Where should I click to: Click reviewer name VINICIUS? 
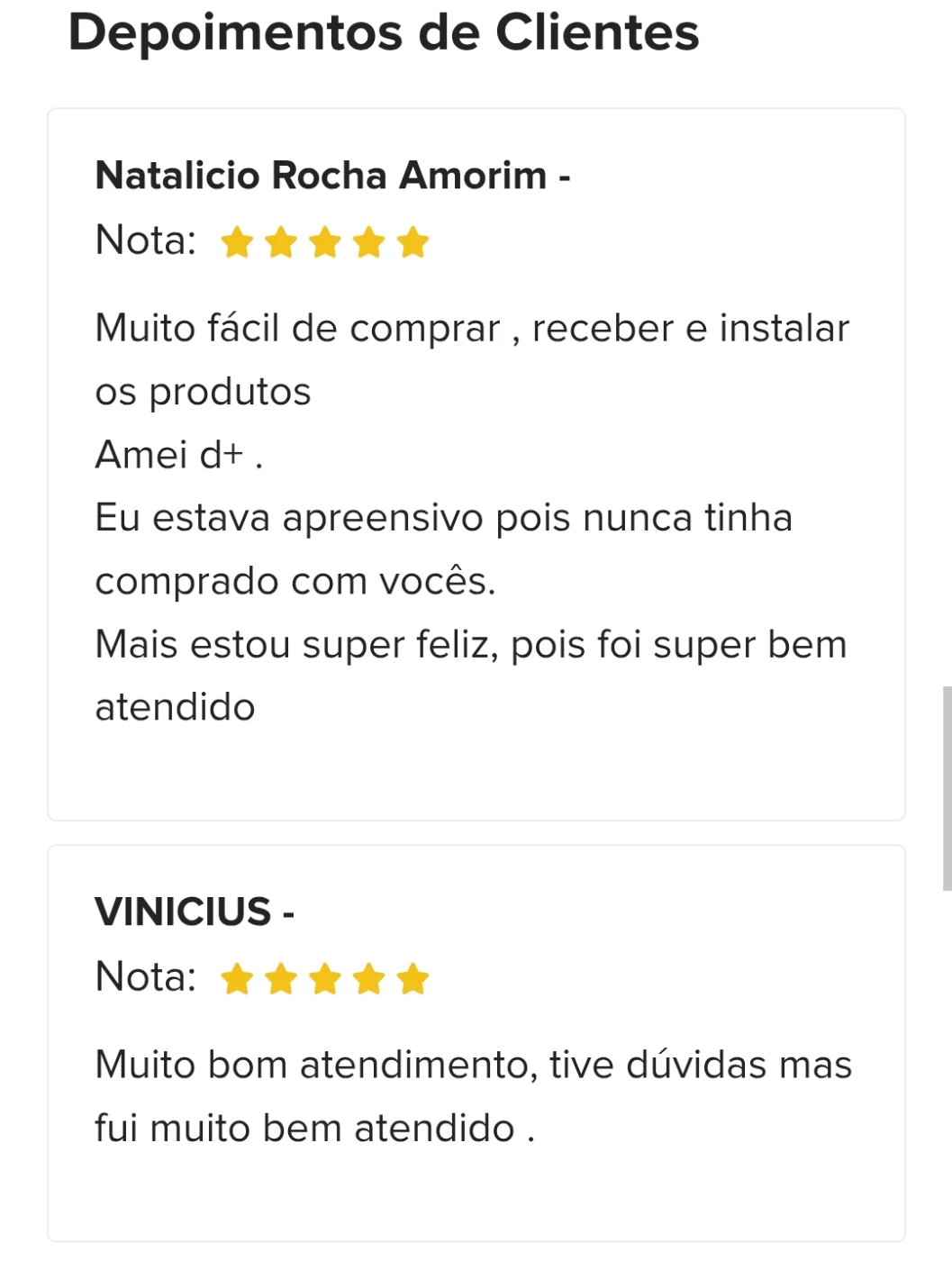(183, 912)
